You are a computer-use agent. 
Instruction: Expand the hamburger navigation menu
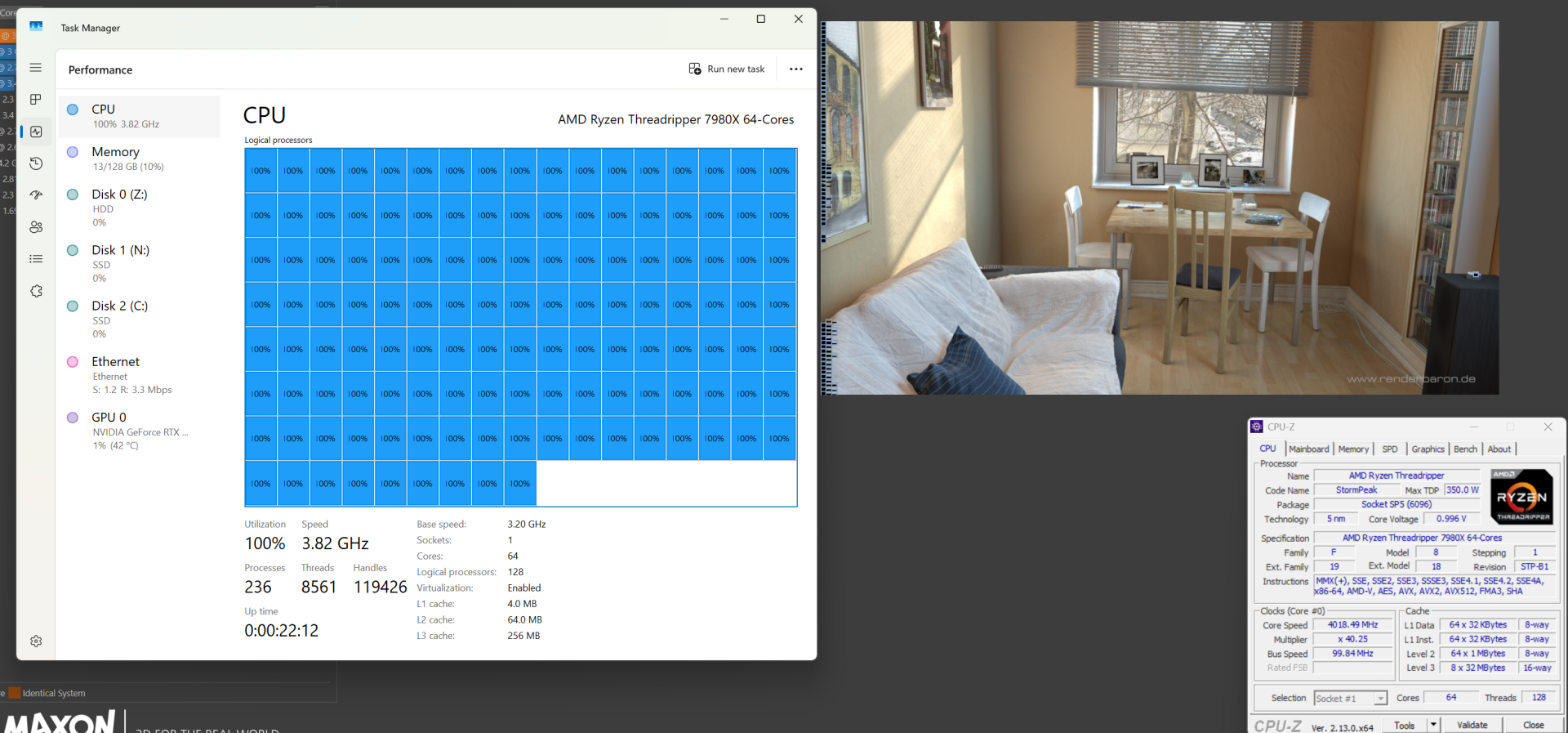(36, 68)
